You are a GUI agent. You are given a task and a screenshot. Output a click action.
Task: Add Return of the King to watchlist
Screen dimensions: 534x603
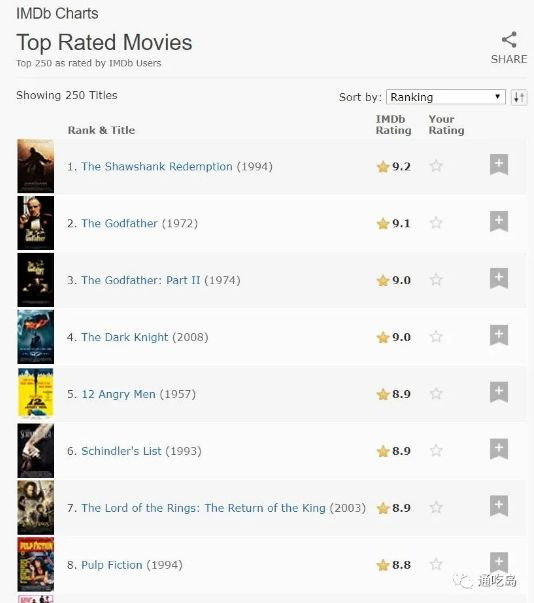499,506
